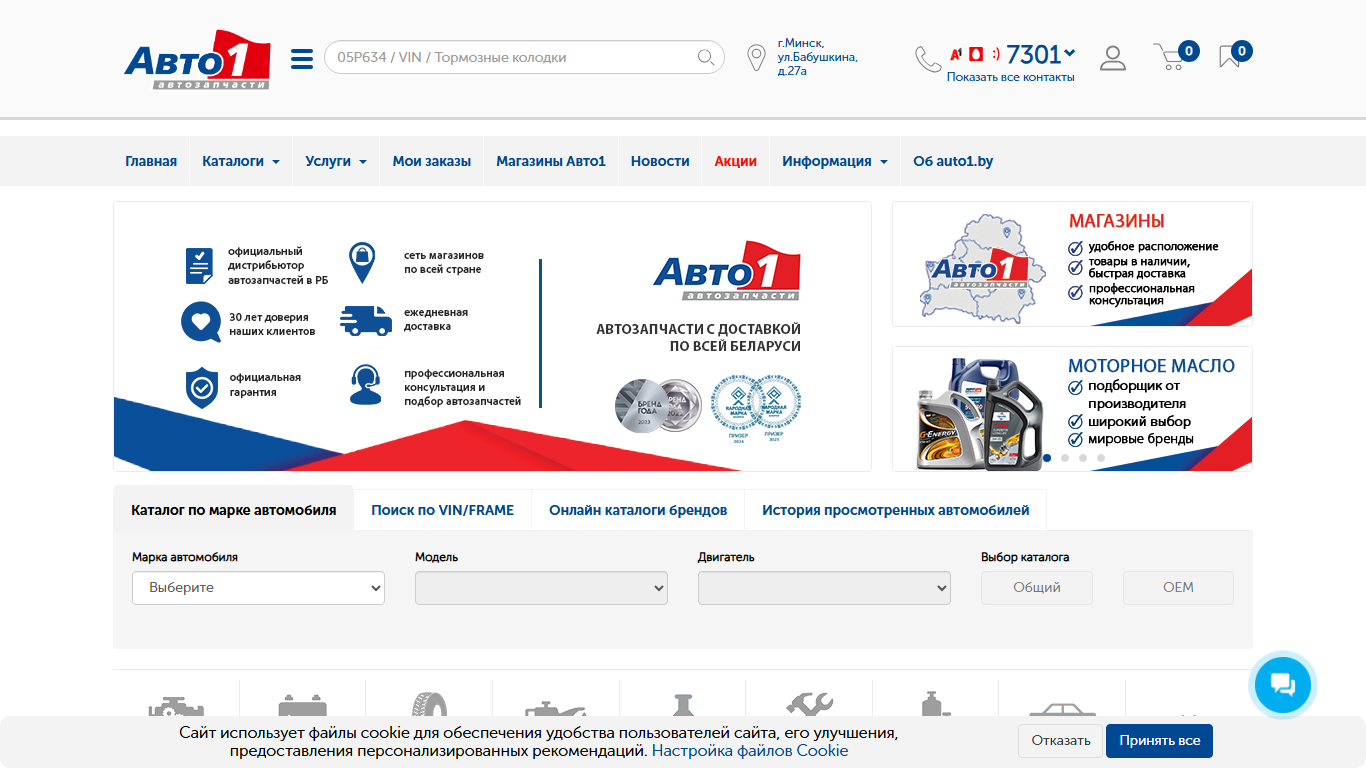The height and width of the screenshot is (768, 1366).
Task: Select the first carousel dot
Action: 1047,458
